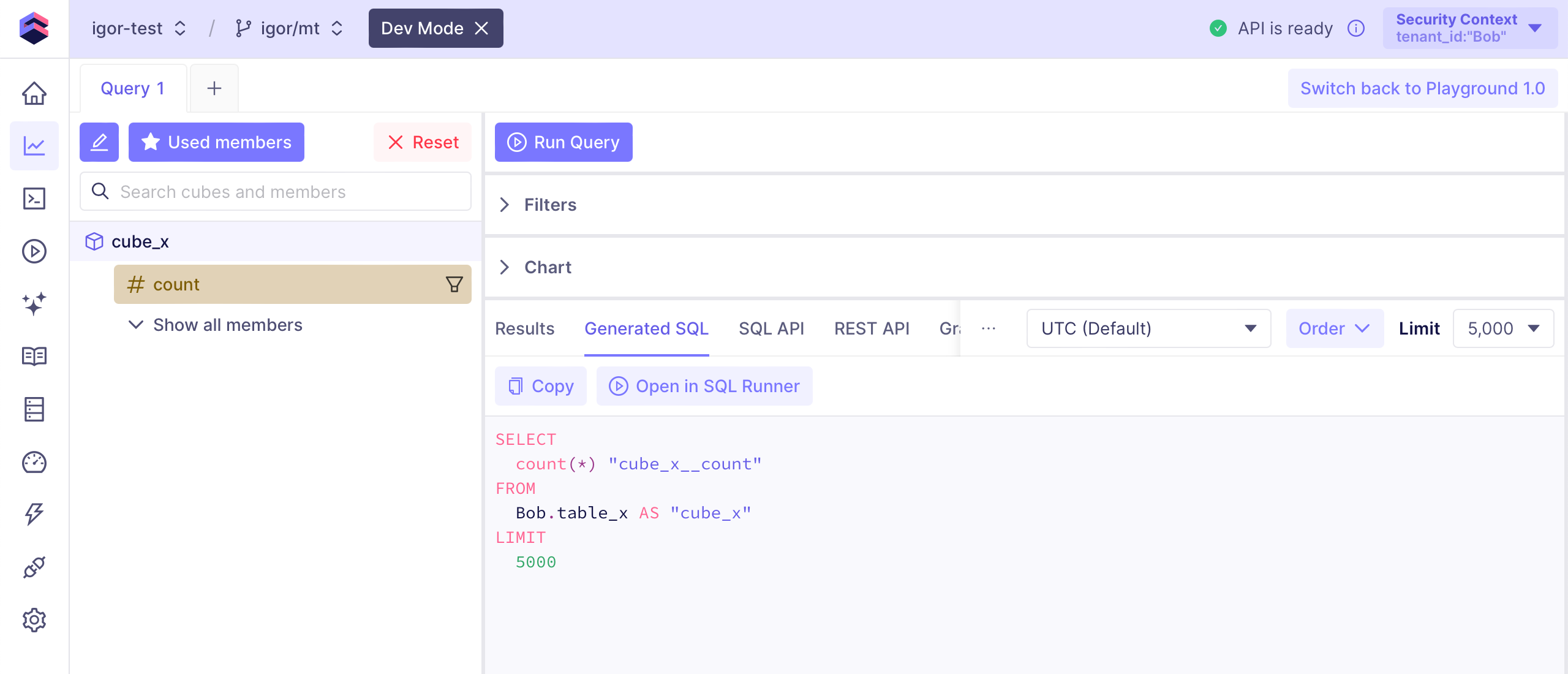Click the filter icon on count
The height and width of the screenshot is (674, 1568).
click(454, 284)
